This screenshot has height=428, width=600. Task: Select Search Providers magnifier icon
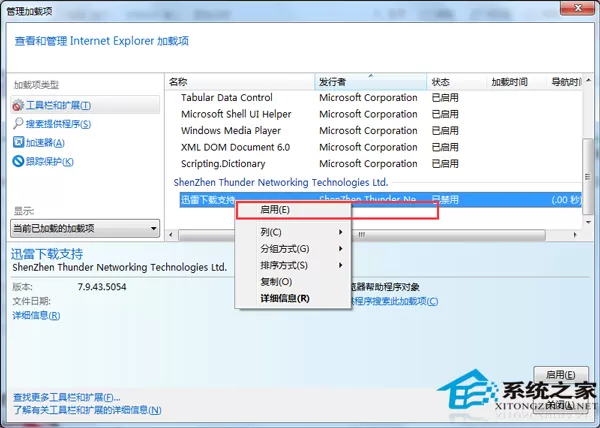click(18, 124)
